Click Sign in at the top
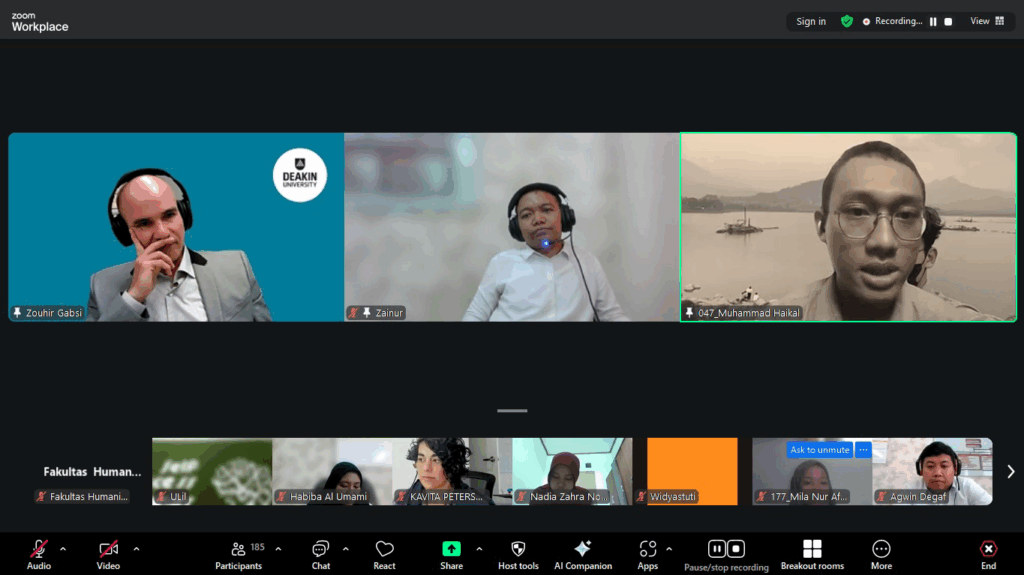This screenshot has width=1024, height=575. coord(811,21)
